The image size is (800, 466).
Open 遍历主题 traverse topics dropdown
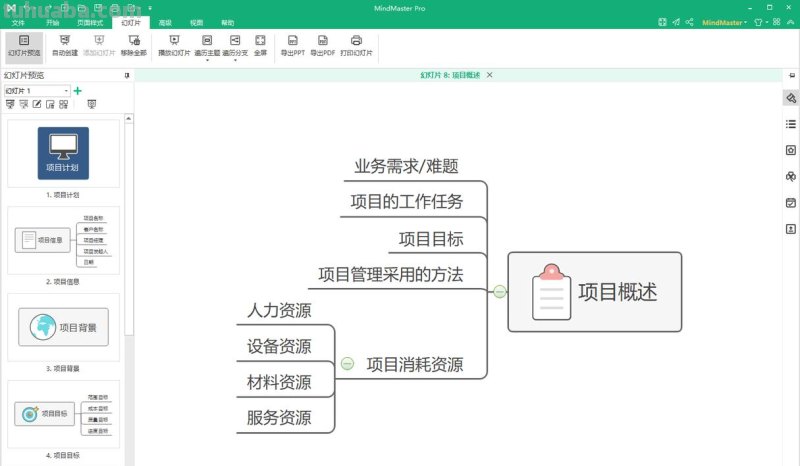point(207,47)
